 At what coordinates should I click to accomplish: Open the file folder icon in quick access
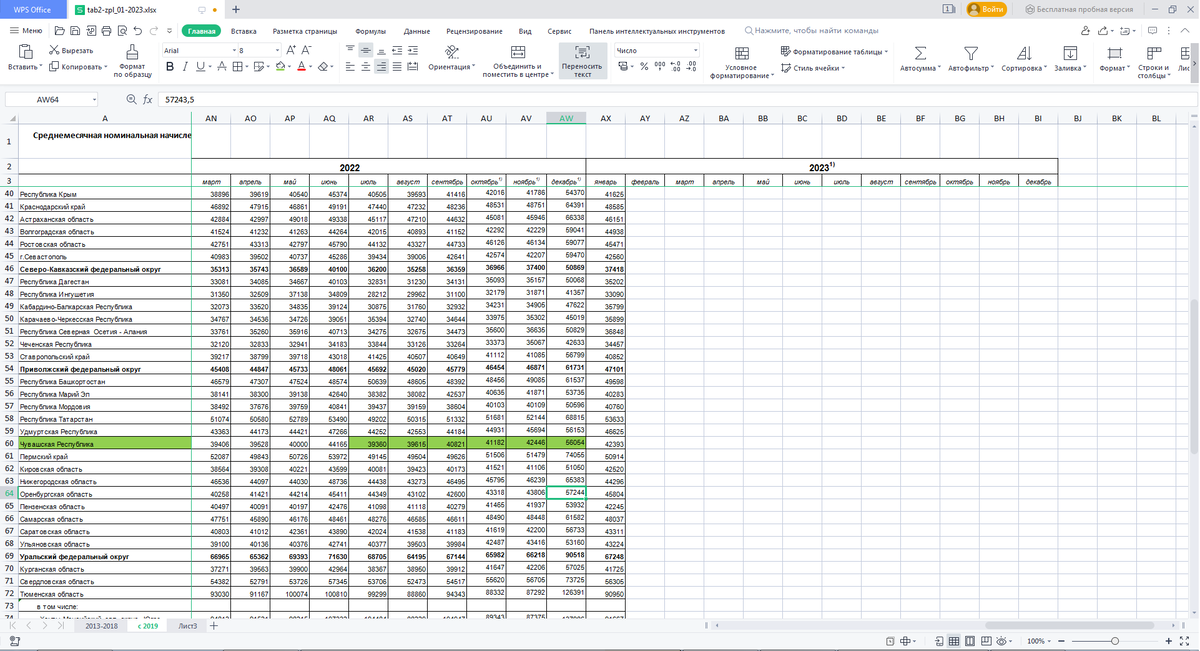point(60,31)
